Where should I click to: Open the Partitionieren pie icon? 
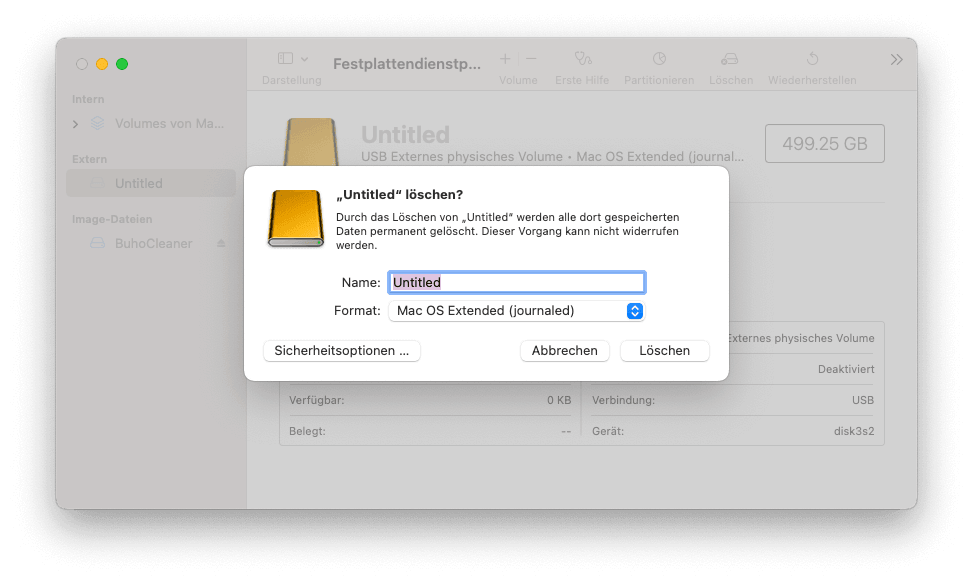coord(659,58)
